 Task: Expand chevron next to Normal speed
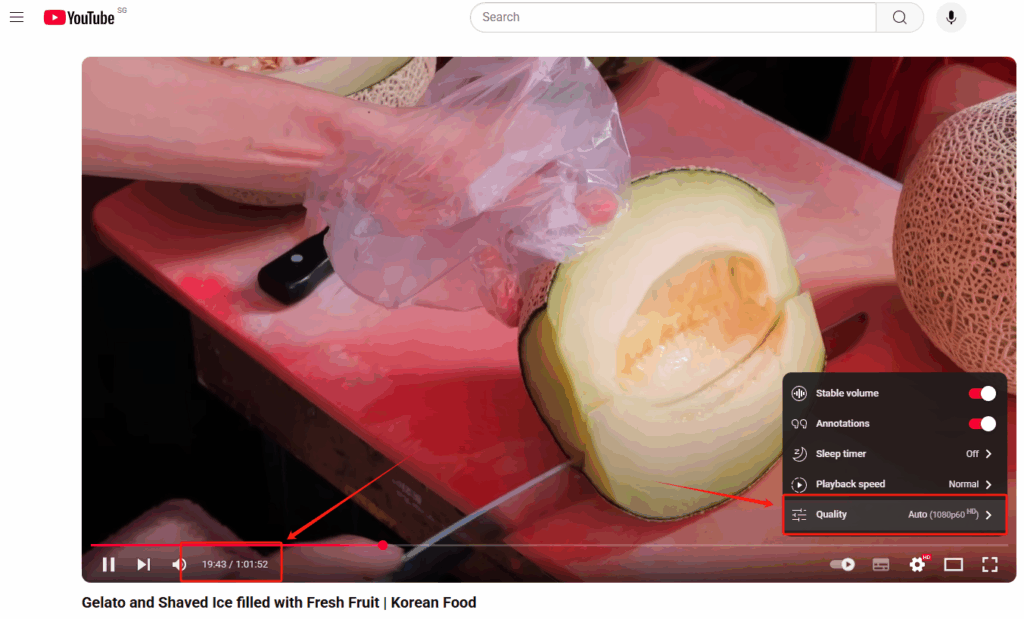tap(989, 484)
